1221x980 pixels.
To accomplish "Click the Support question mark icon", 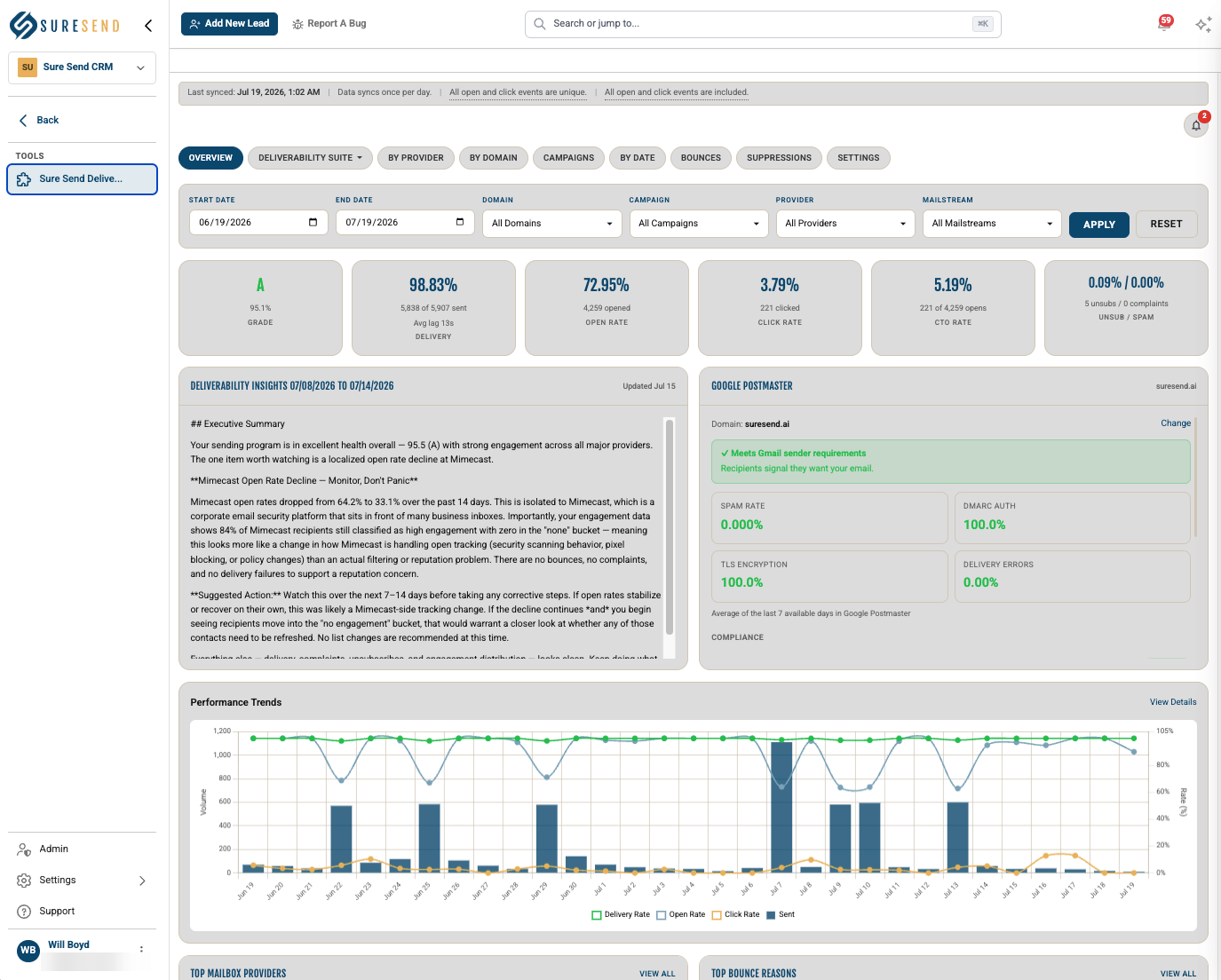I will point(24,912).
